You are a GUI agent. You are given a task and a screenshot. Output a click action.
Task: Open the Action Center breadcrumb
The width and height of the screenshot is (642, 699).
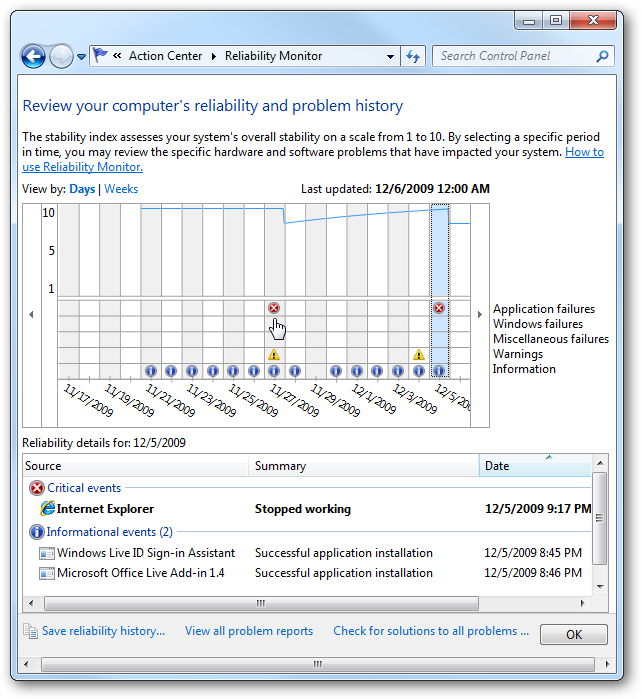click(165, 56)
